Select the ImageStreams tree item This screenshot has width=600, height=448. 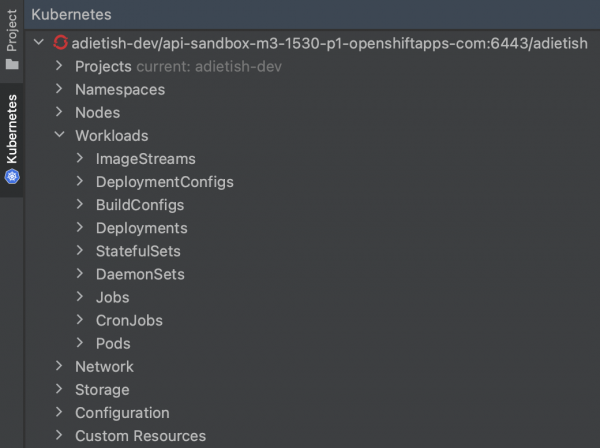pyautogui.click(x=145, y=159)
